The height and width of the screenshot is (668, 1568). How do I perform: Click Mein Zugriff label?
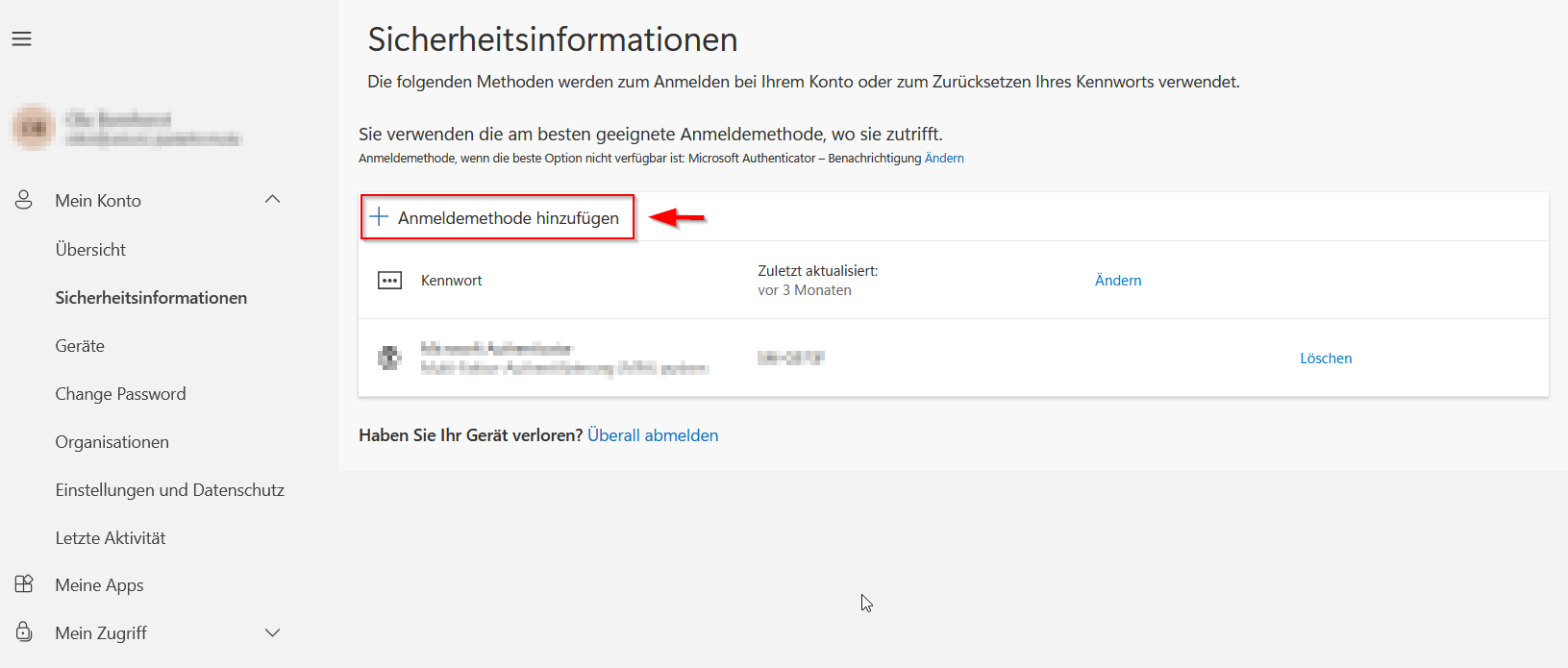[101, 633]
